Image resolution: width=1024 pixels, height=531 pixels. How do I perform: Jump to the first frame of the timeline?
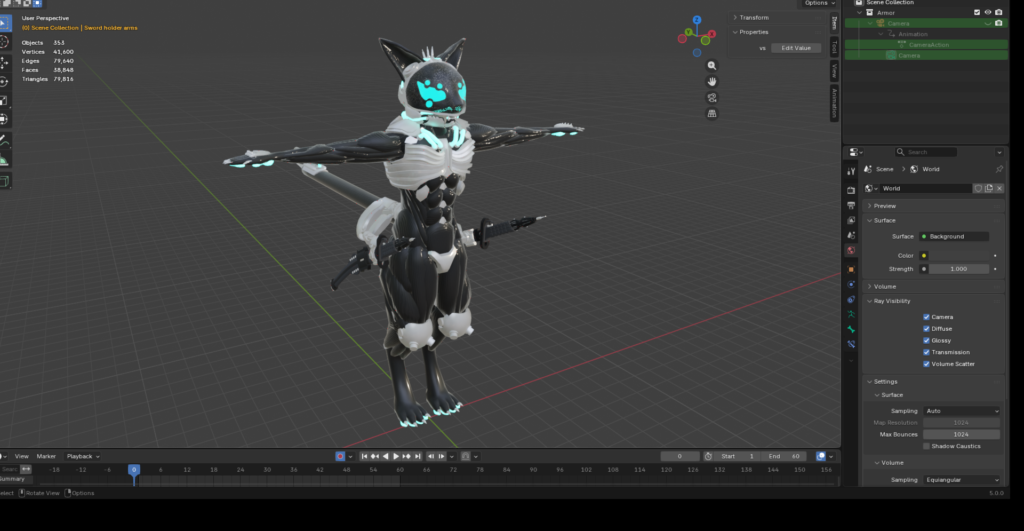click(x=364, y=457)
